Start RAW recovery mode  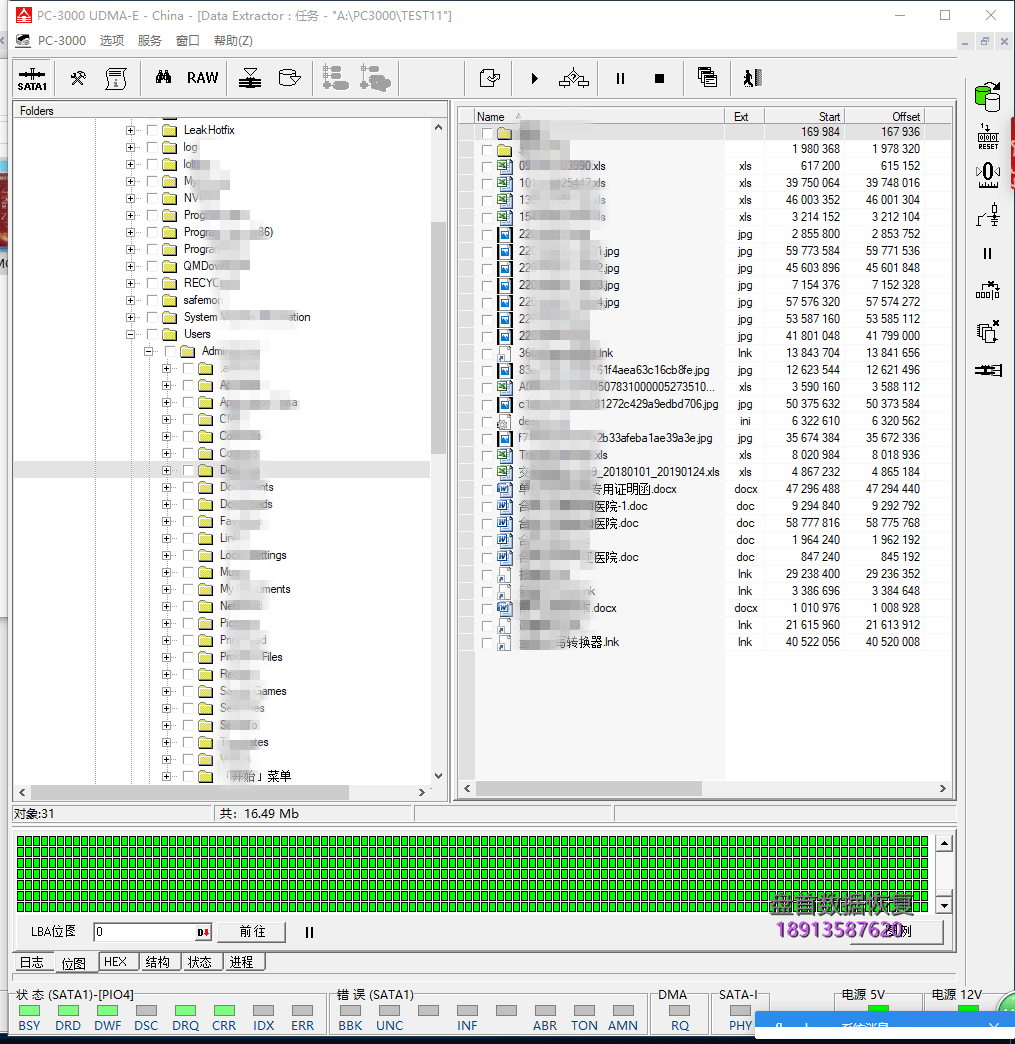click(202, 78)
